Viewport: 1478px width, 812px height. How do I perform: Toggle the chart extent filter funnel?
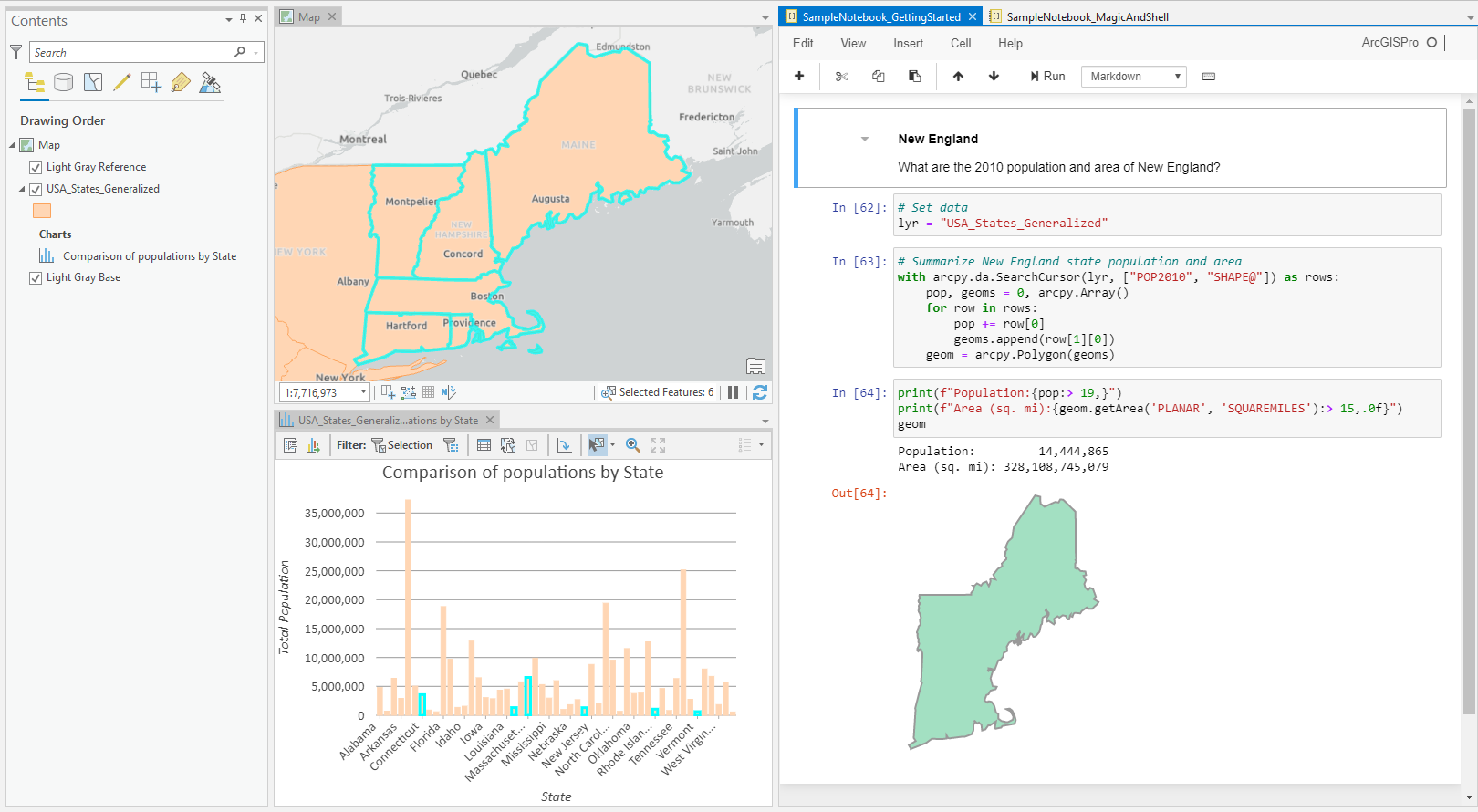tap(451, 445)
